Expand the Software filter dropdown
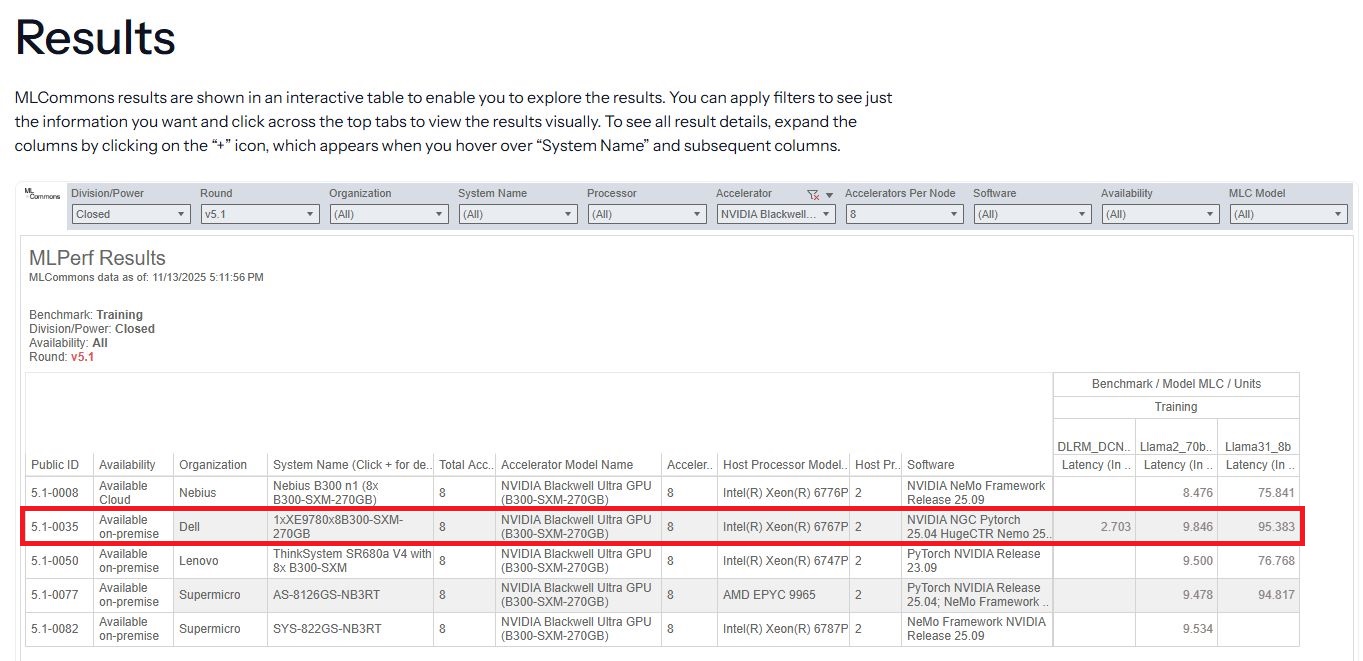1363x661 pixels. 1032,214
